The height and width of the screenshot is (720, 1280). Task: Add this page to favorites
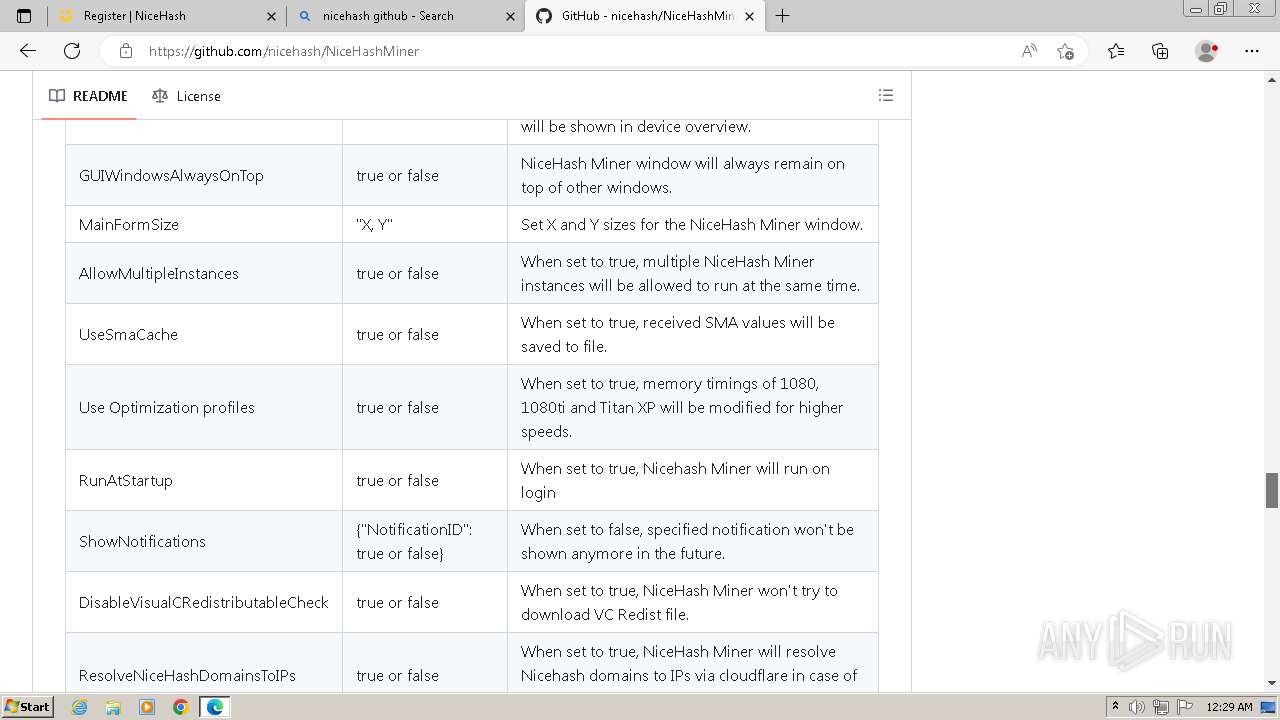[x=1065, y=51]
